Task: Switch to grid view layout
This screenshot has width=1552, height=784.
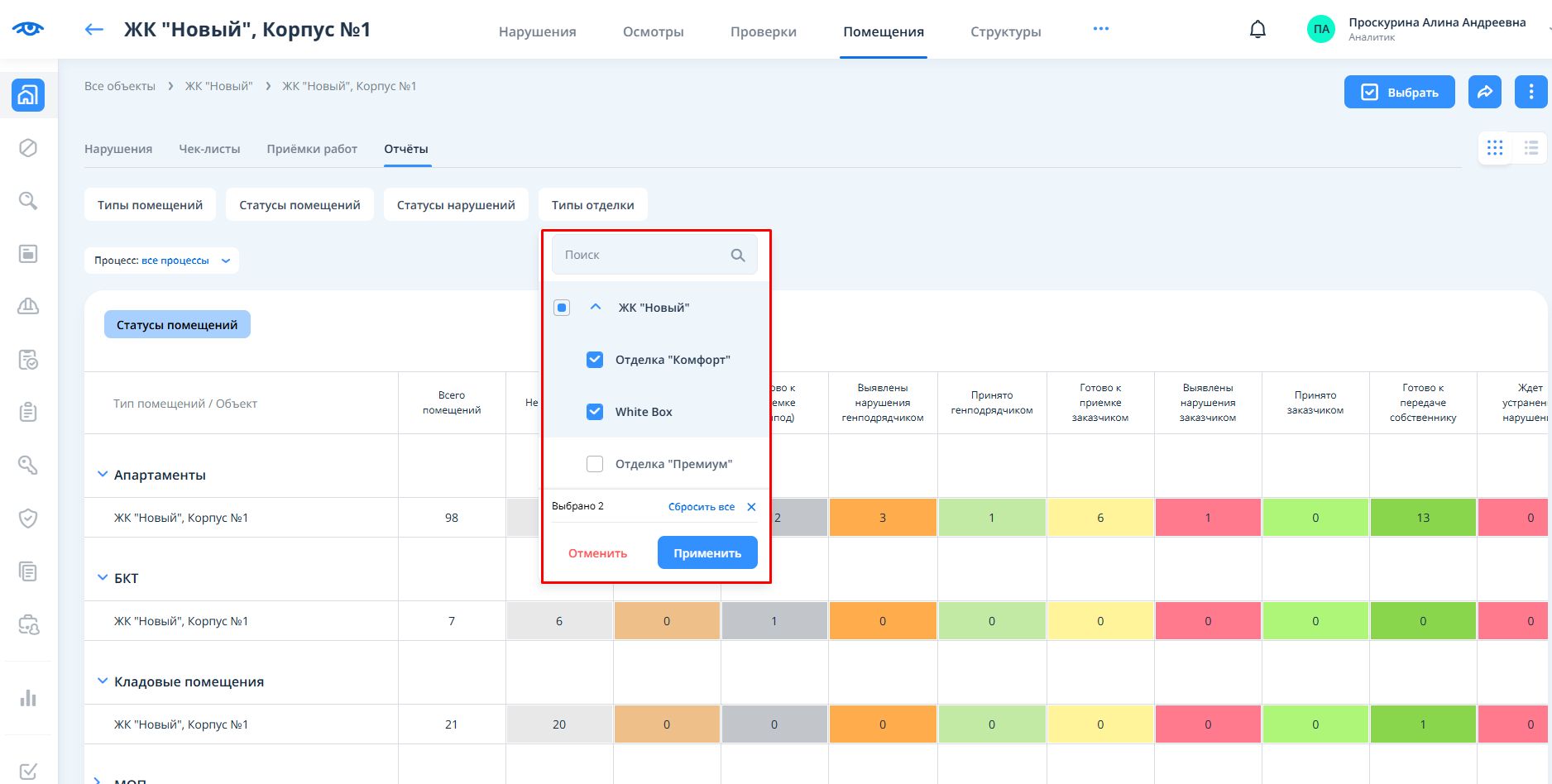Action: (1494, 148)
